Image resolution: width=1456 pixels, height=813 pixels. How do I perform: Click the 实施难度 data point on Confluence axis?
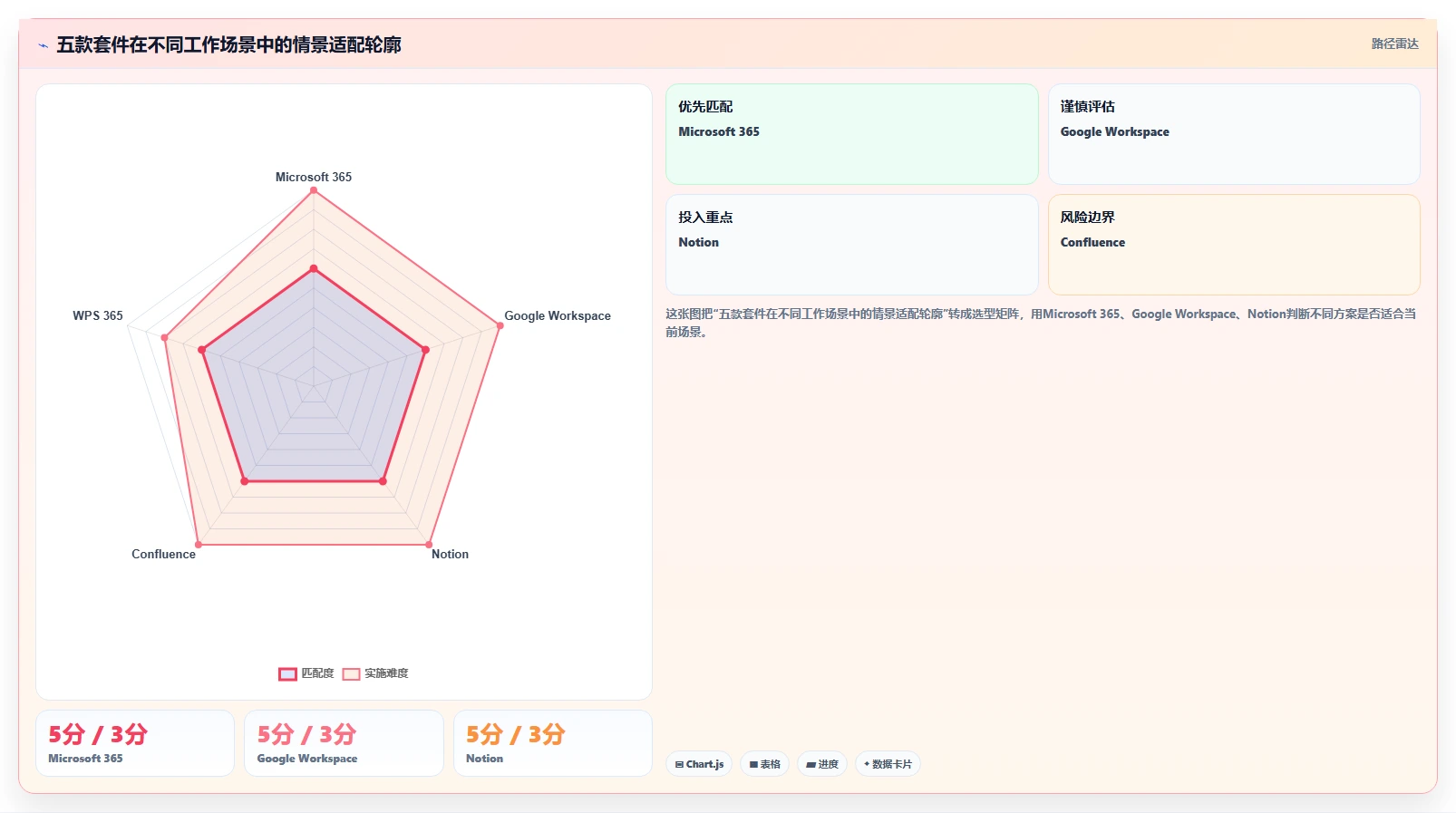point(199,545)
